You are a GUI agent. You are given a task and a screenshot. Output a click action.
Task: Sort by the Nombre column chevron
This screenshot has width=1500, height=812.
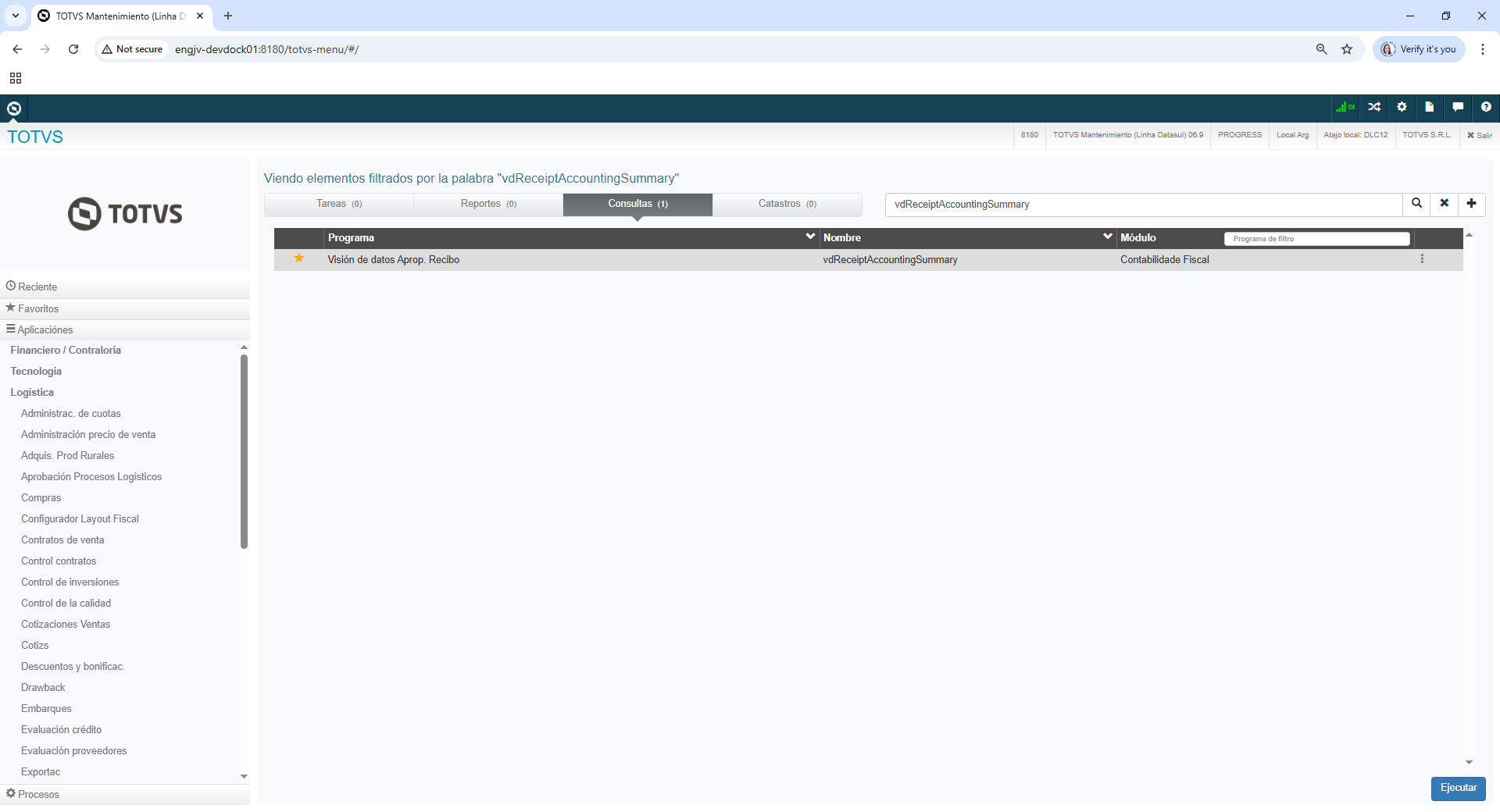pyautogui.click(x=1108, y=237)
